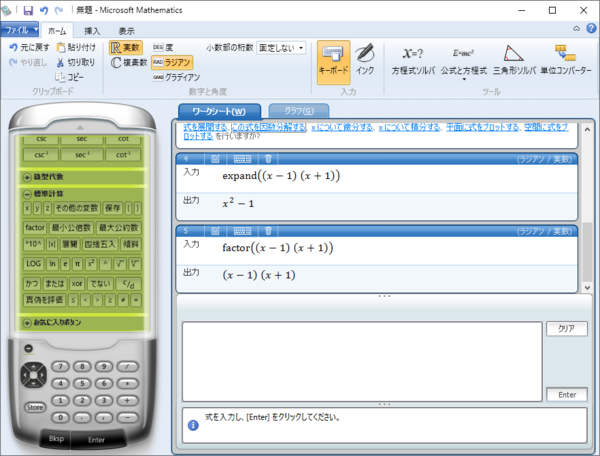Click the Save icon in title bar
This screenshot has height=456, width=600.
[x=28, y=10]
